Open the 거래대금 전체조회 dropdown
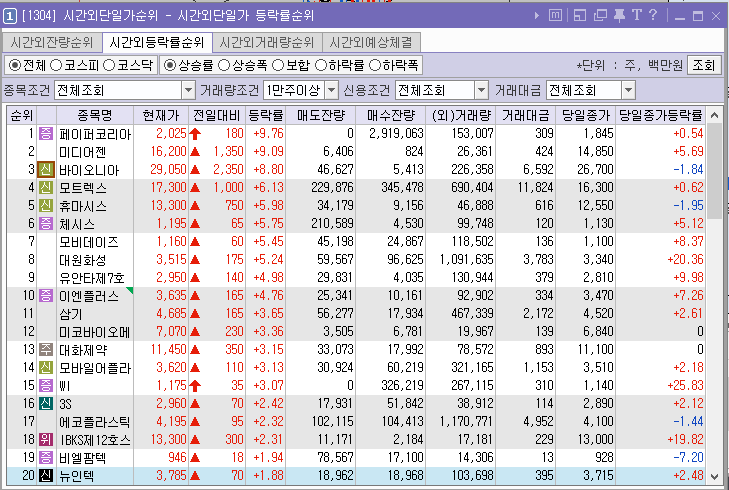 click(628, 90)
